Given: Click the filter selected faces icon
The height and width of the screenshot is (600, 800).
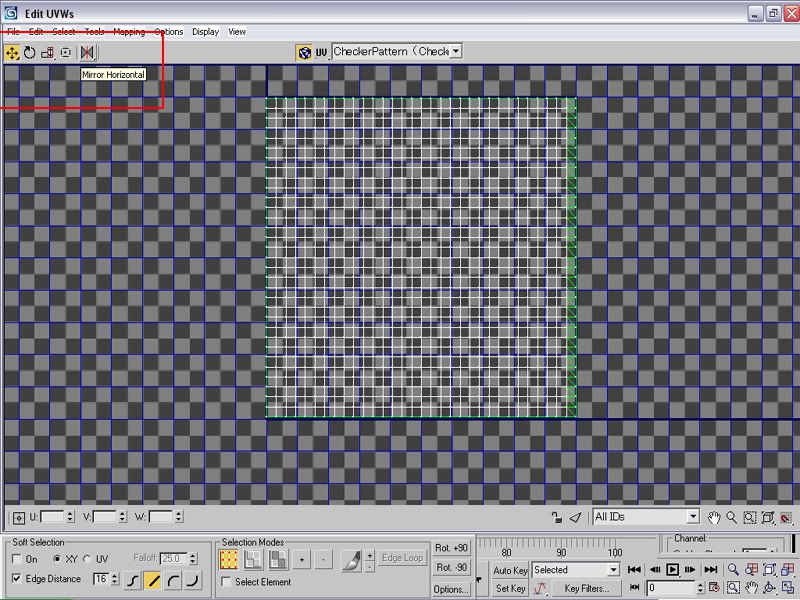Looking at the screenshot, I should 576,517.
